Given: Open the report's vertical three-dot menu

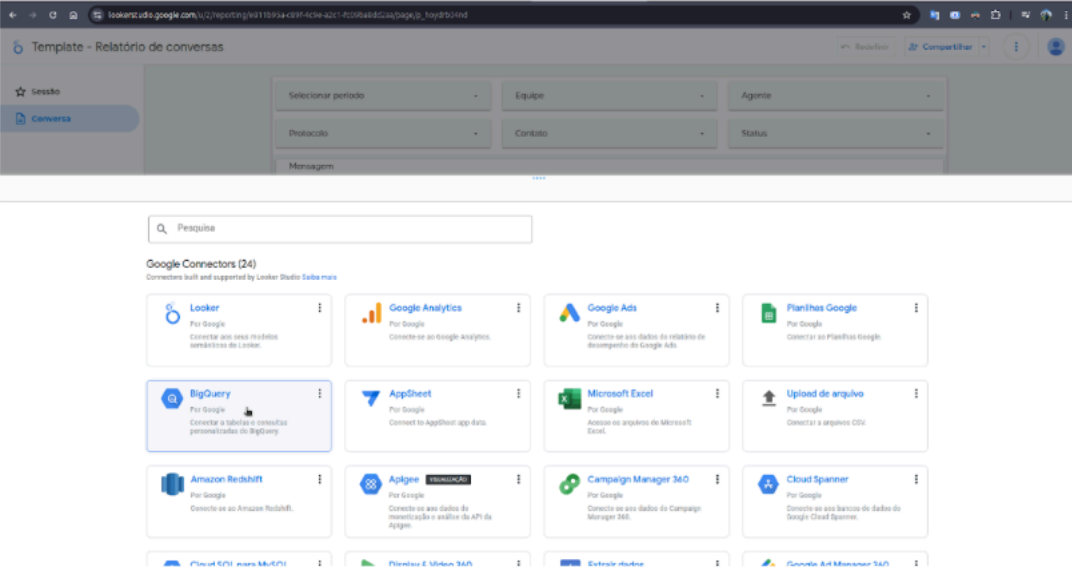Looking at the screenshot, I should click(x=1016, y=47).
